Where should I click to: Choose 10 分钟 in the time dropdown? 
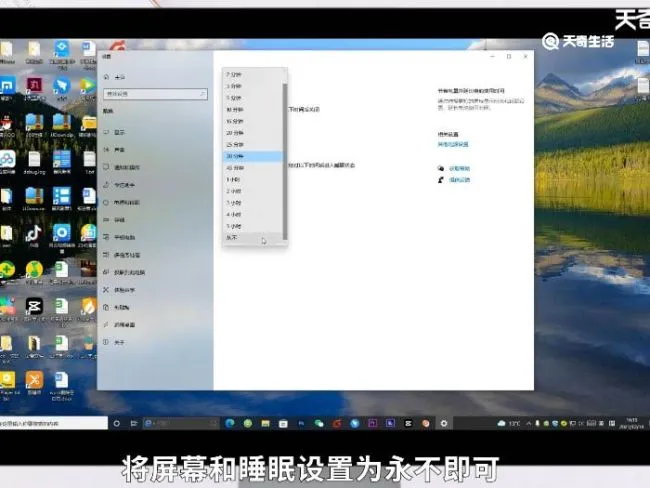(253, 110)
